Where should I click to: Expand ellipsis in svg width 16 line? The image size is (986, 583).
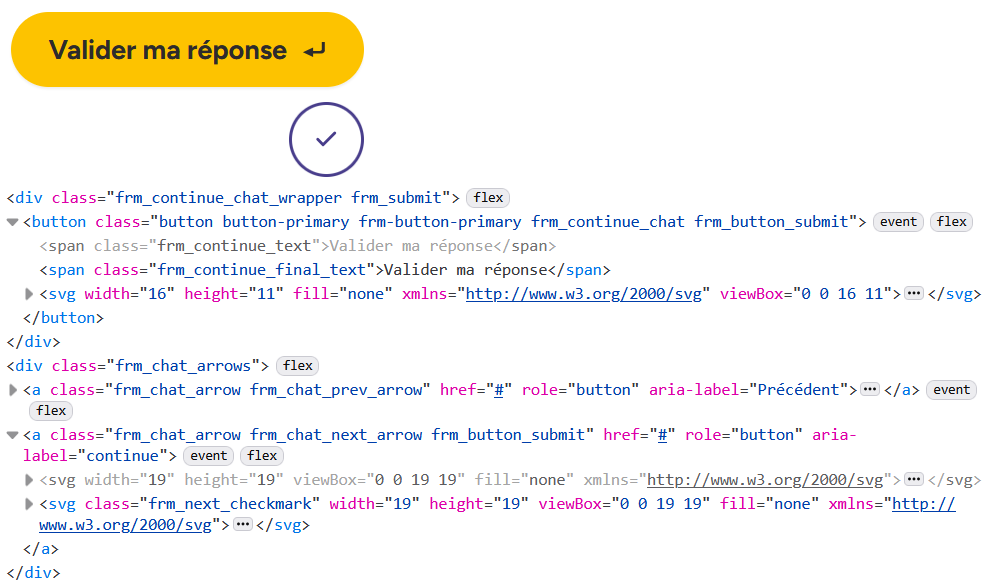click(914, 294)
